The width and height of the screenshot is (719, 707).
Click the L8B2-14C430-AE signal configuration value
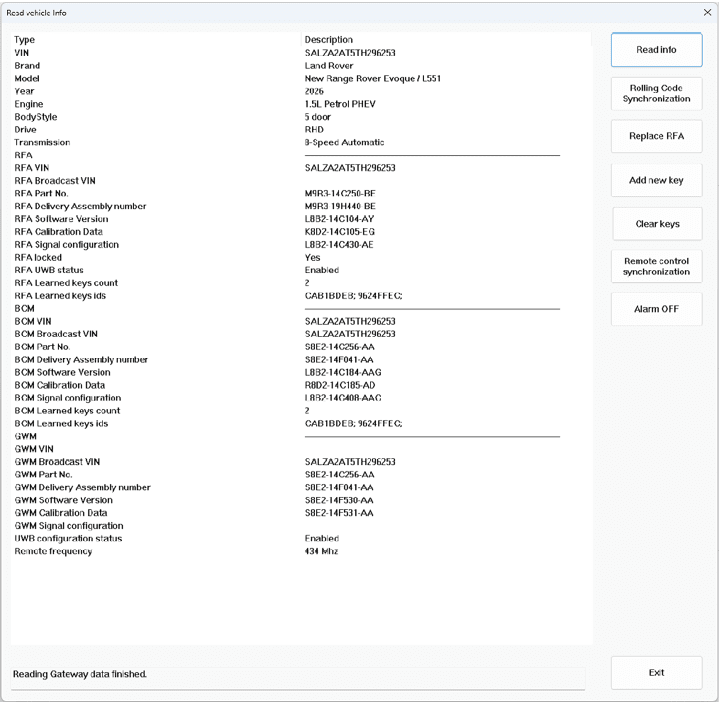tap(339, 245)
